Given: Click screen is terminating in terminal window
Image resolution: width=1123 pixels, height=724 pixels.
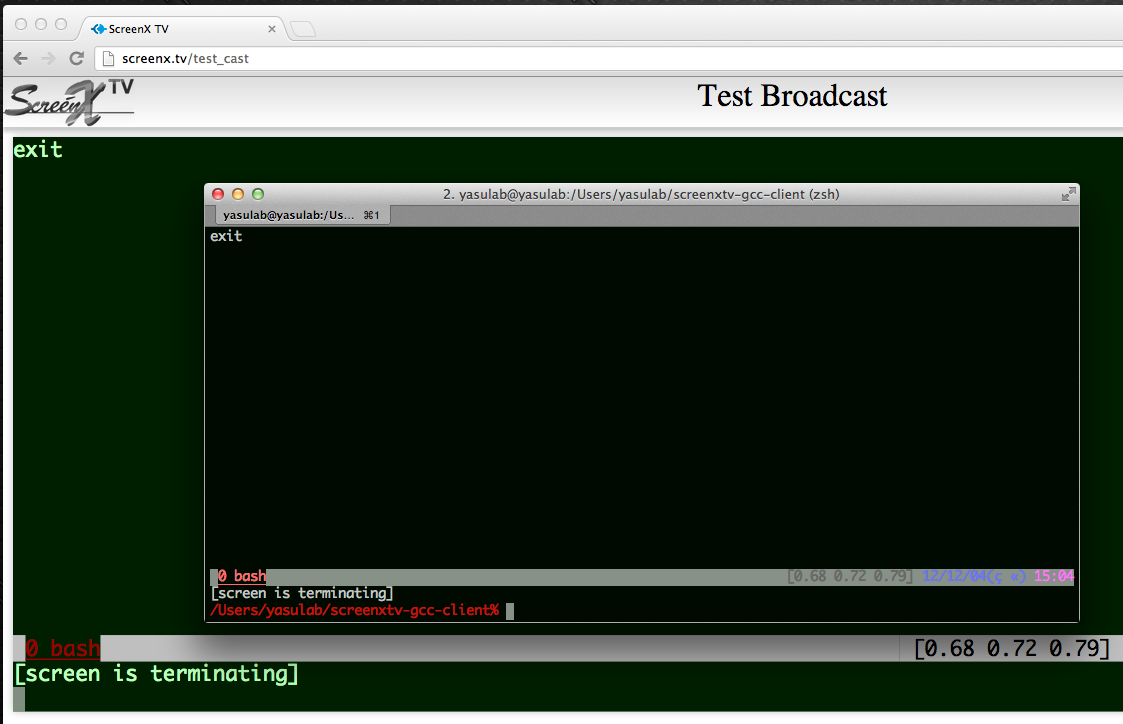Looking at the screenshot, I should pyautogui.click(x=302, y=593).
